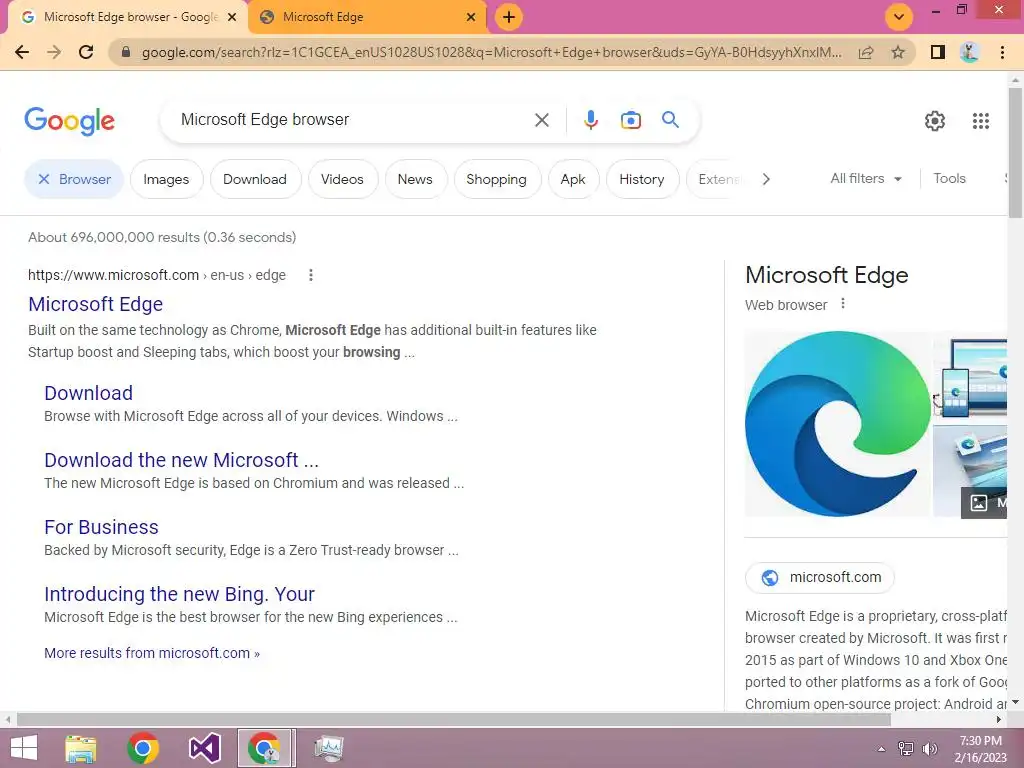Close the Microsoft Edge browser Google tab
This screenshot has width=1024, height=768.
[232, 18]
